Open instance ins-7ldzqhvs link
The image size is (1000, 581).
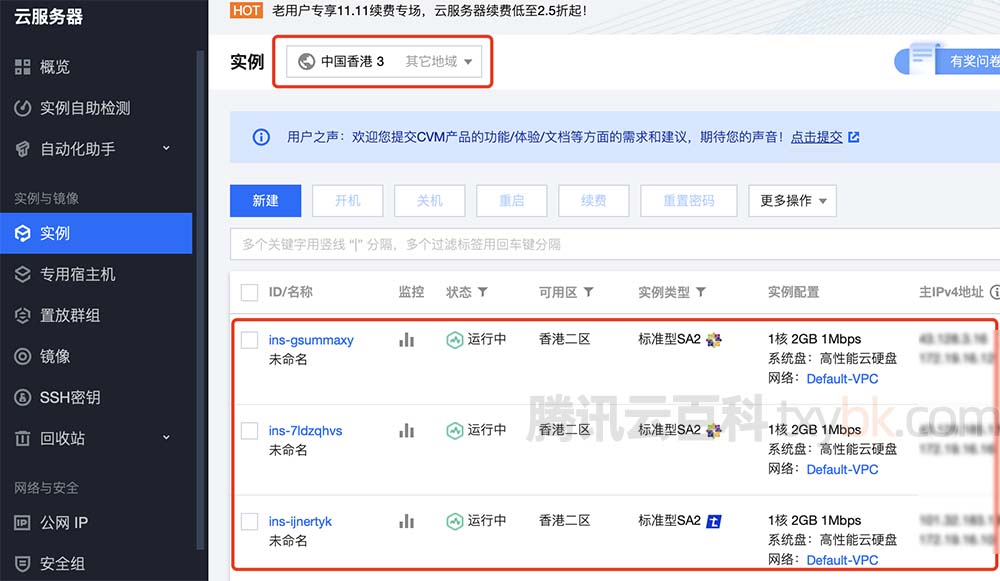[305, 430]
